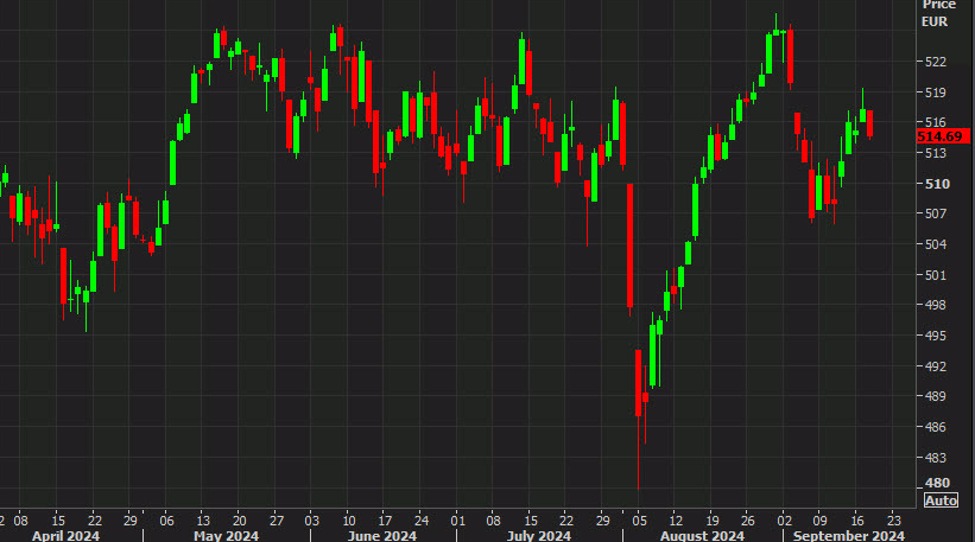This screenshot has width=975, height=542.
Task: Click the date tick 23 in September
Action: (x=894, y=521)
